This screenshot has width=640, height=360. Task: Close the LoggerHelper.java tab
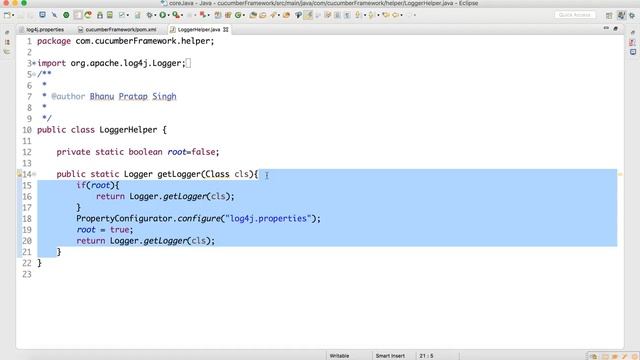coord(226,29)
